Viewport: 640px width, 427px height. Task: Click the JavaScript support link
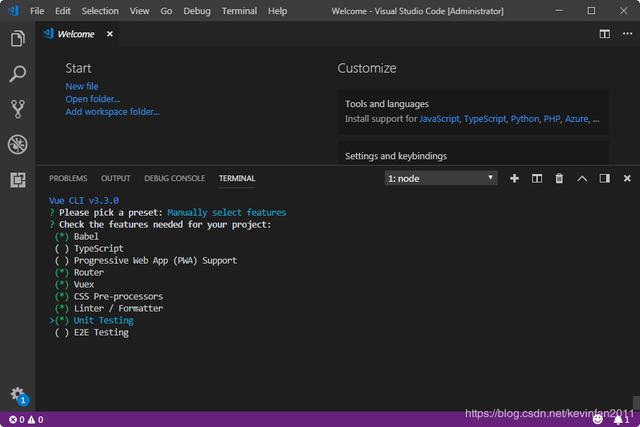tap(439, 119)
